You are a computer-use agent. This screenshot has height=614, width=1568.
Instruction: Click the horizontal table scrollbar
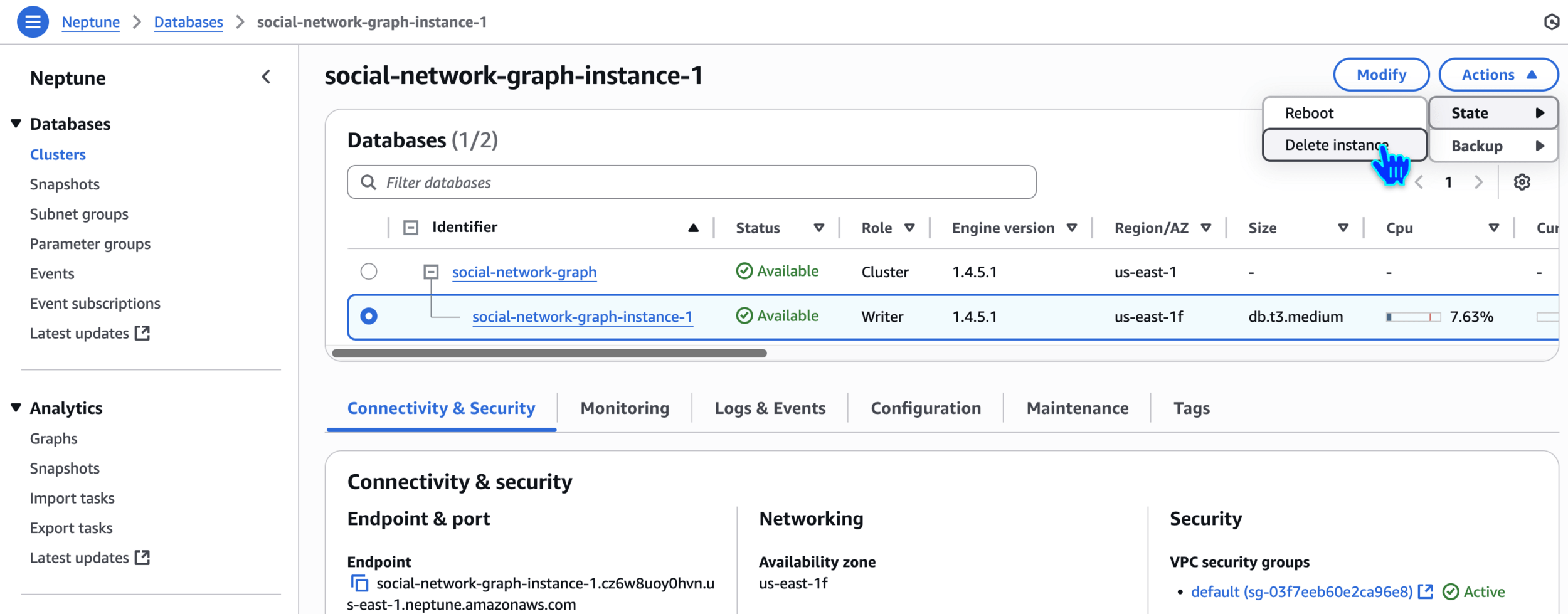[549, 353]
